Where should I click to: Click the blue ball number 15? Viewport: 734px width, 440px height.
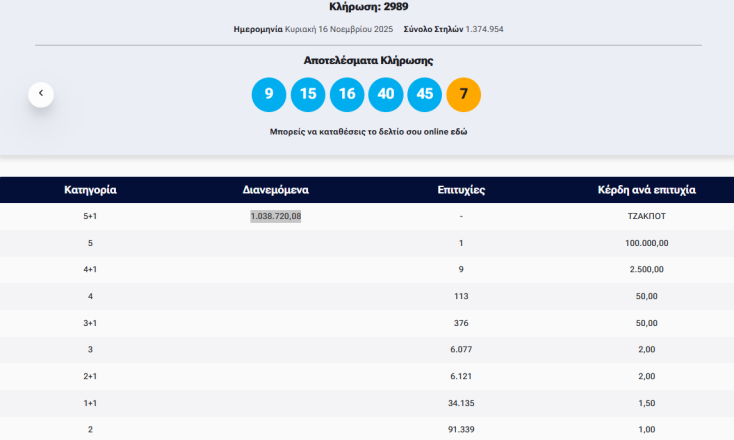(x=308, y=95)
